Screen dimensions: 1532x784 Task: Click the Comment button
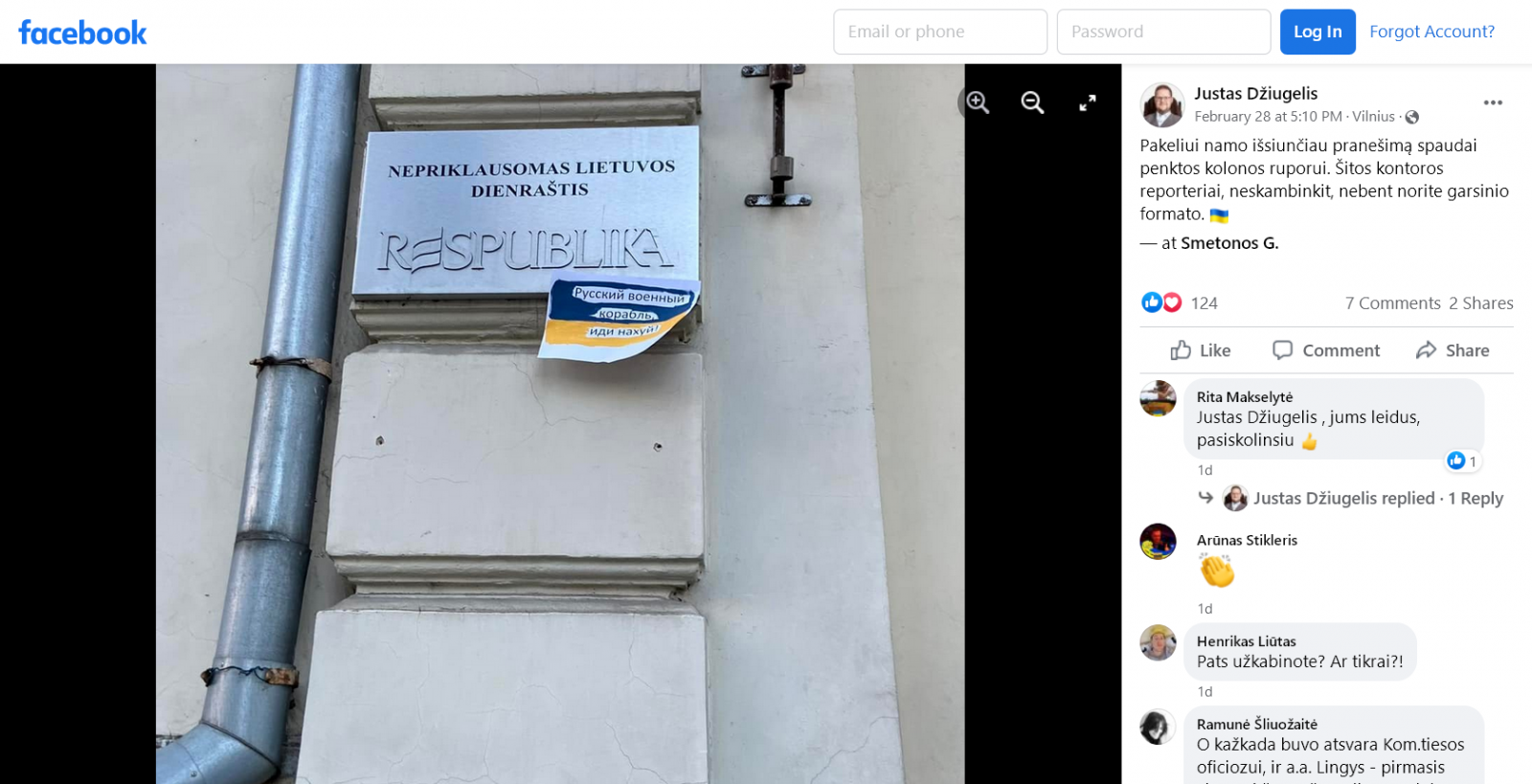1326,350
